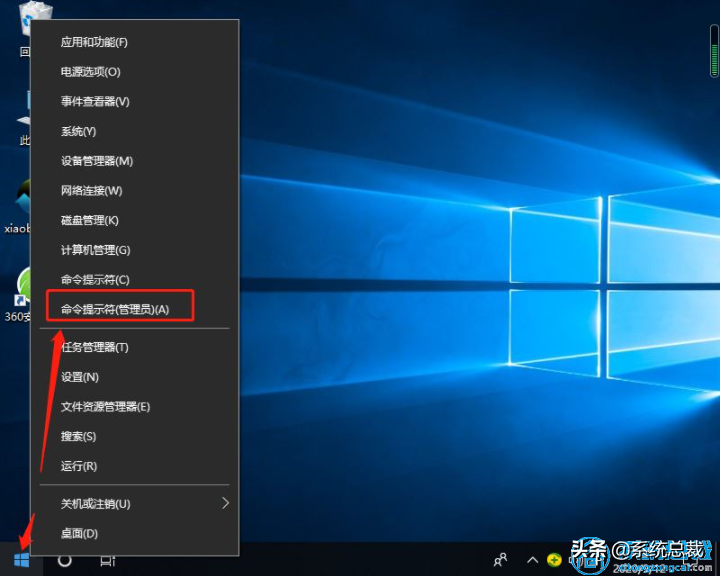Screen dimensions: 721x576
Task: Select 运行(R) to open Run
Action: [78, 466]
